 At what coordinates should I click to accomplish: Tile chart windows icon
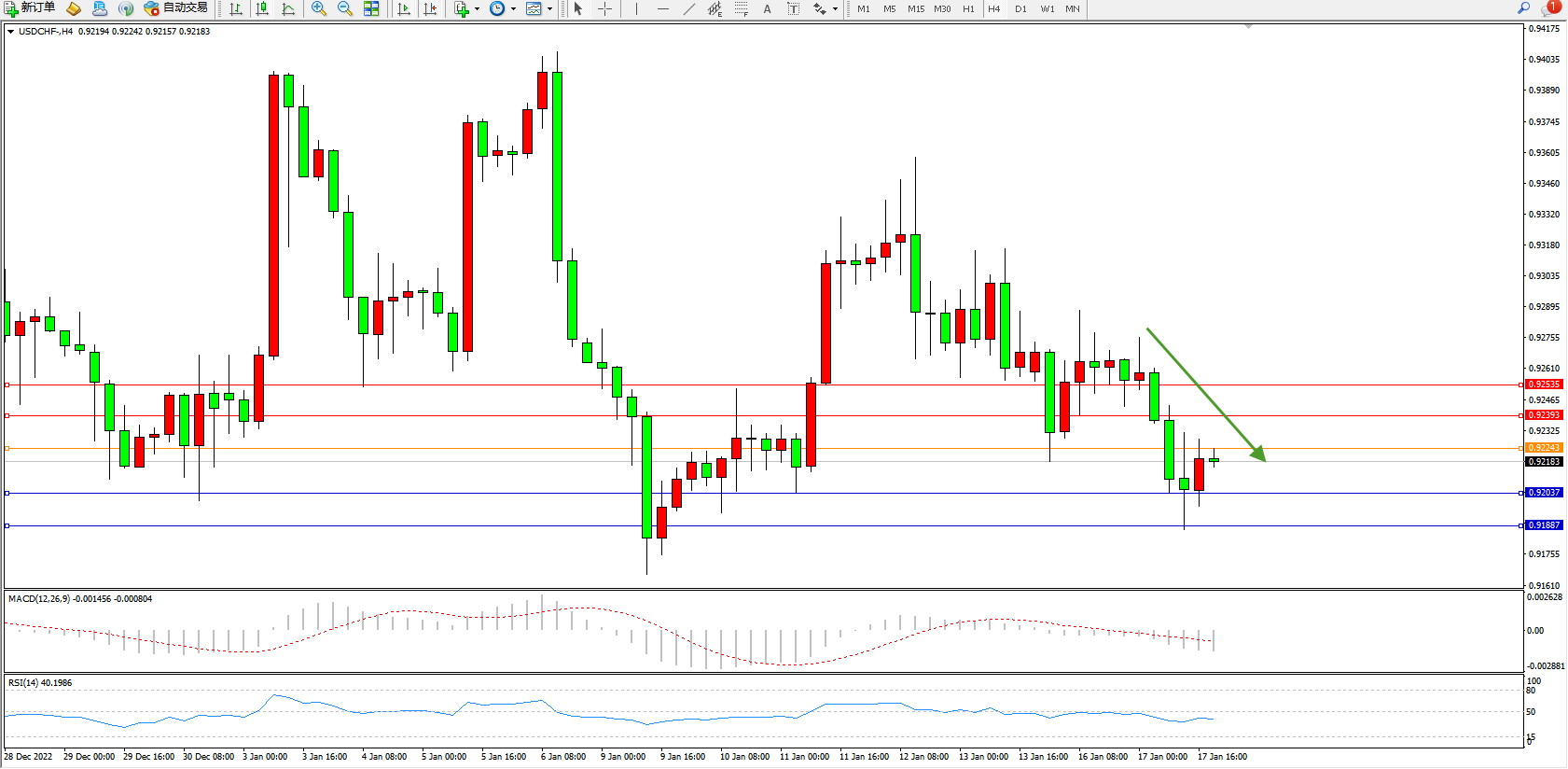click(371, 8)
